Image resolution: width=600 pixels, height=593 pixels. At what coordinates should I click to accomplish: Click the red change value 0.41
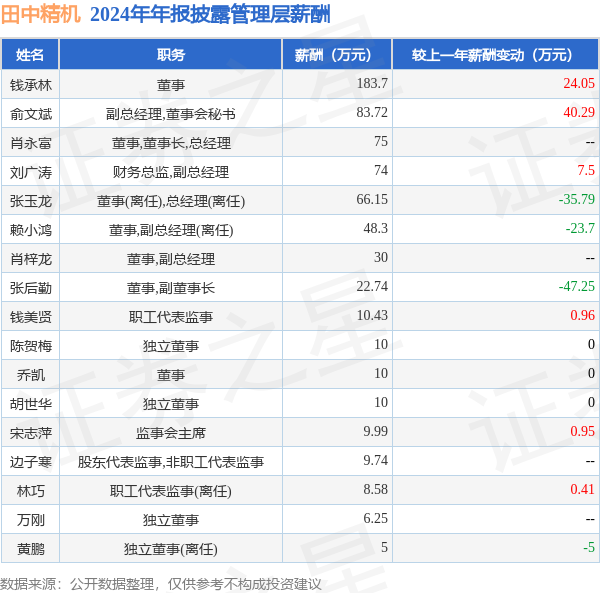coord(583,489)
